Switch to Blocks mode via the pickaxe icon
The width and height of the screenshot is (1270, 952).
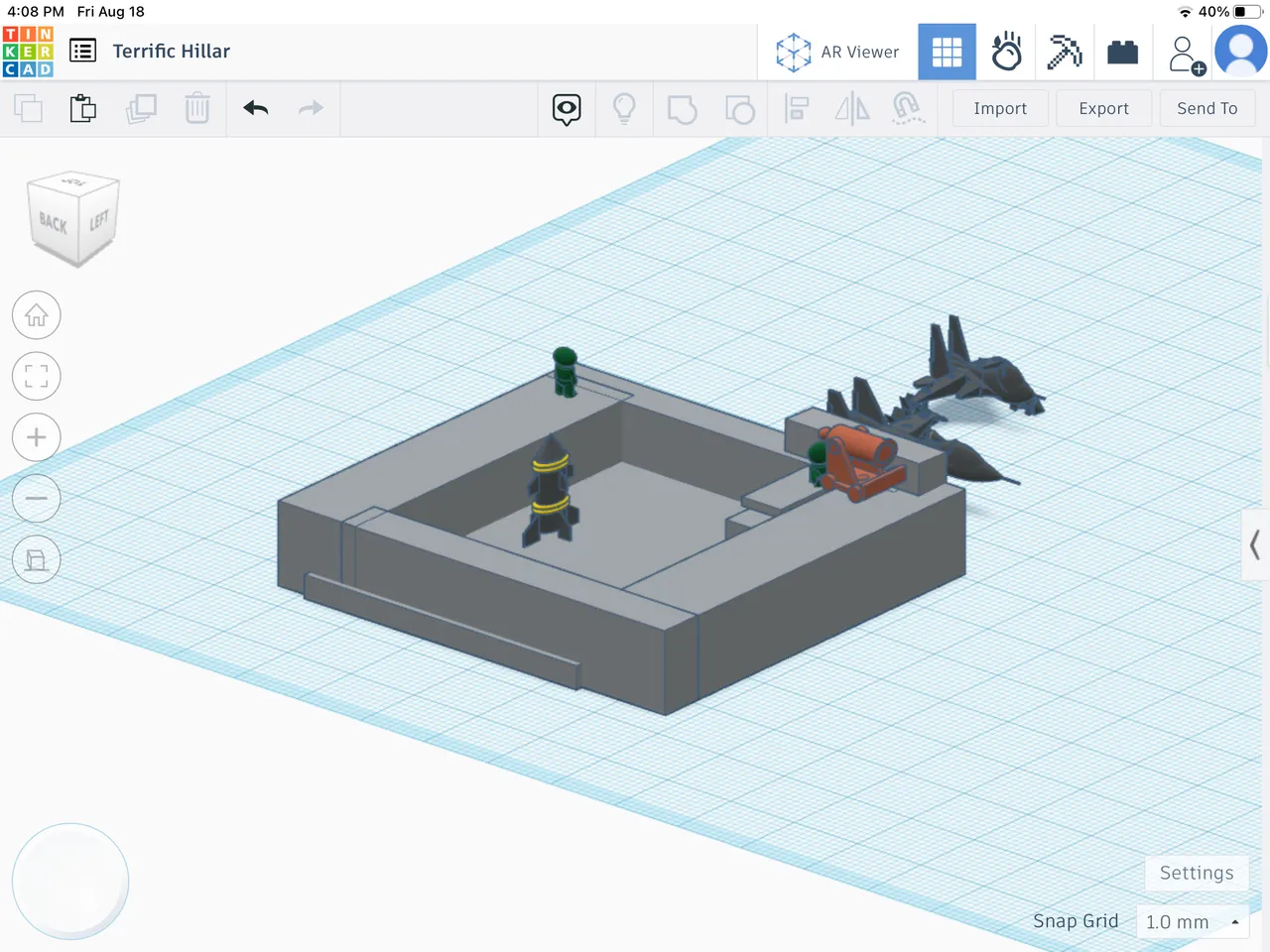(1065, 52)
